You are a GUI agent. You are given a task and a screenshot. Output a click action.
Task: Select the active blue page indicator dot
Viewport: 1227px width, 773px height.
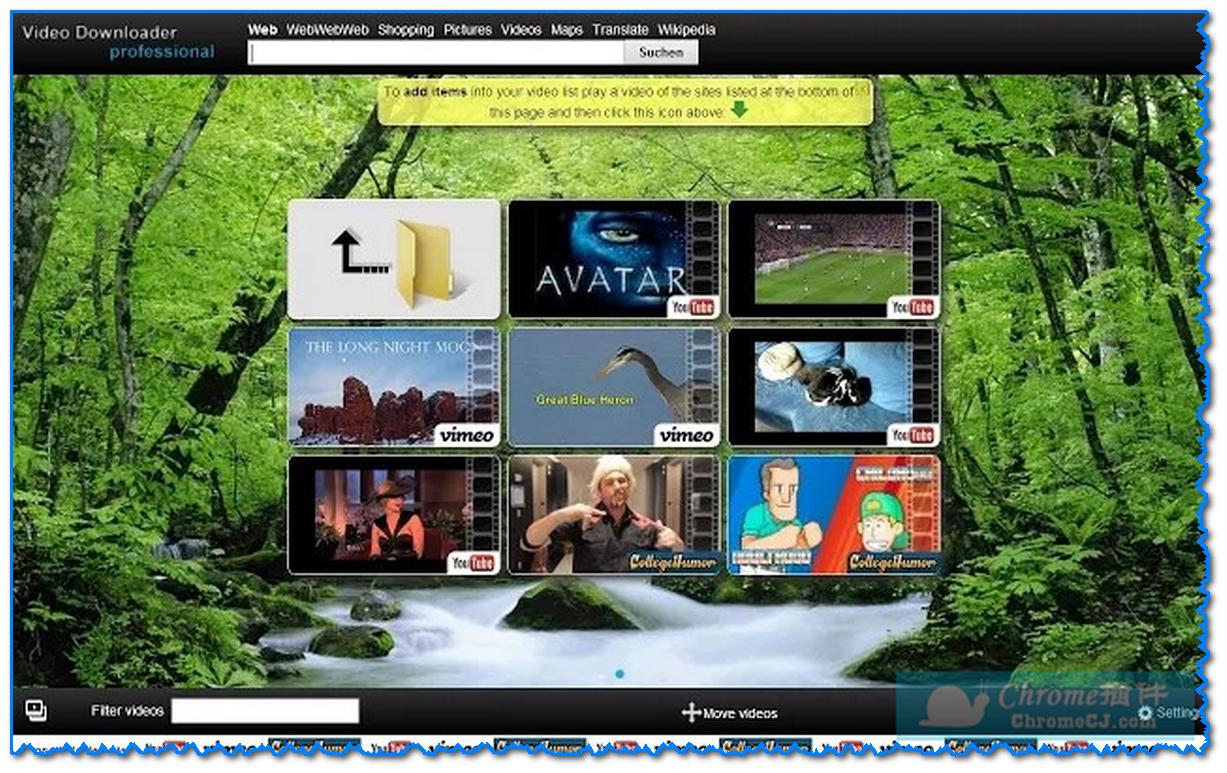coord(620,674)
